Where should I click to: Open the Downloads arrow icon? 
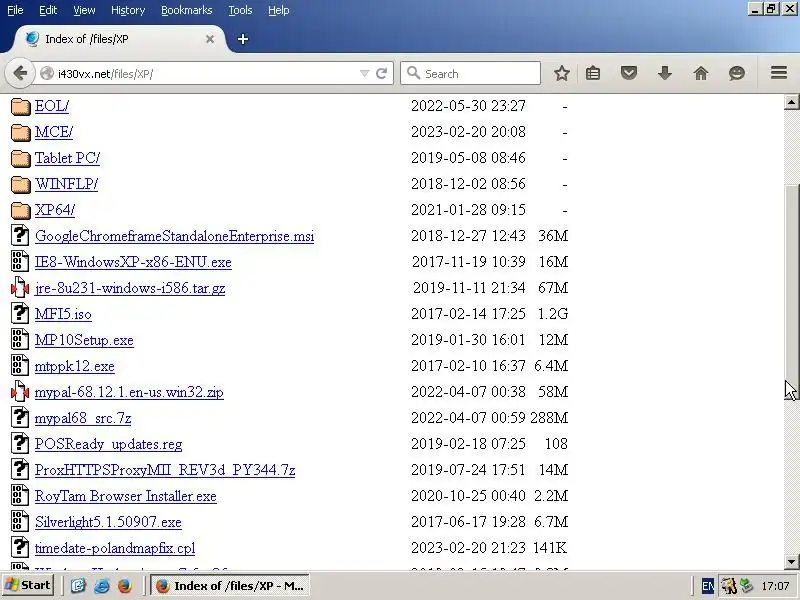click(664, 73)
